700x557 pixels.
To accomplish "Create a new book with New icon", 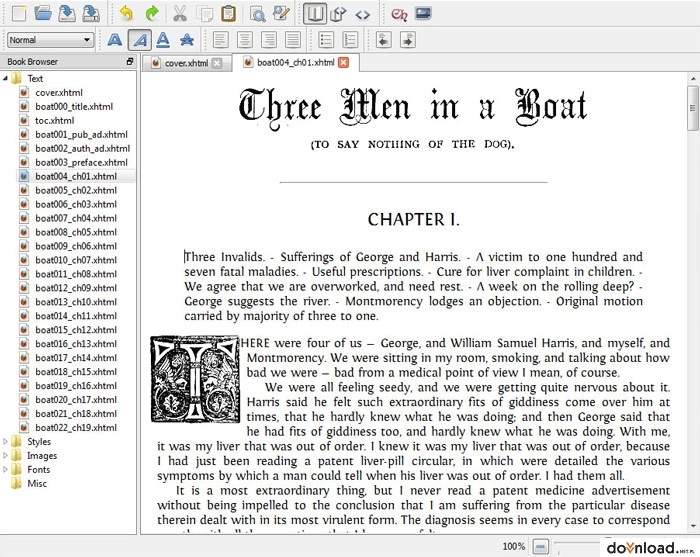I will click(x=19, y=13).
